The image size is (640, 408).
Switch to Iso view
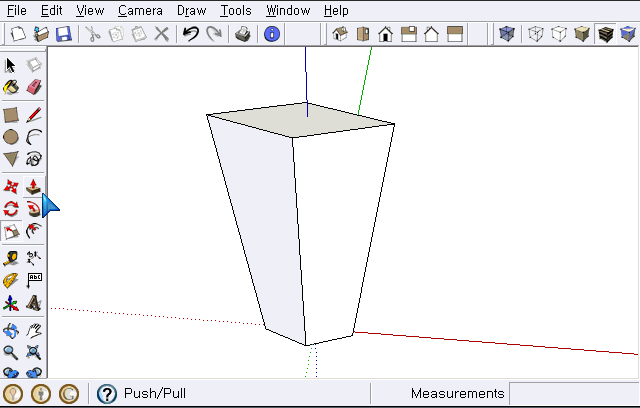coord(340,34)
